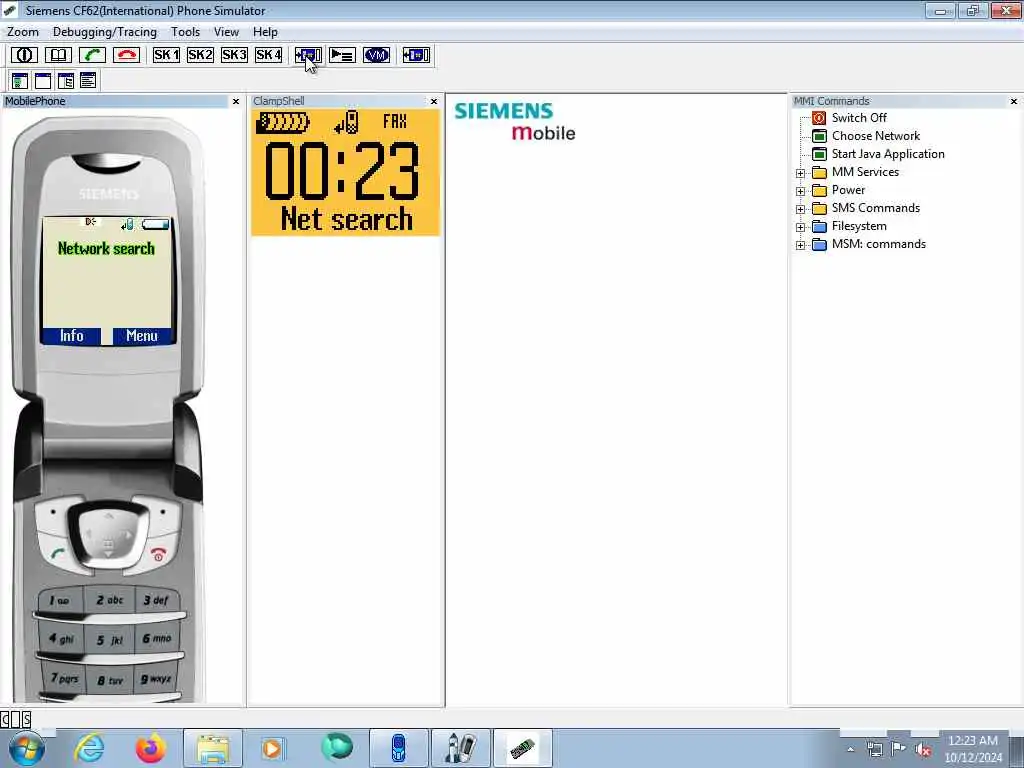Select Choose Network command
1024x768 pixels.
tap(876, 136)
